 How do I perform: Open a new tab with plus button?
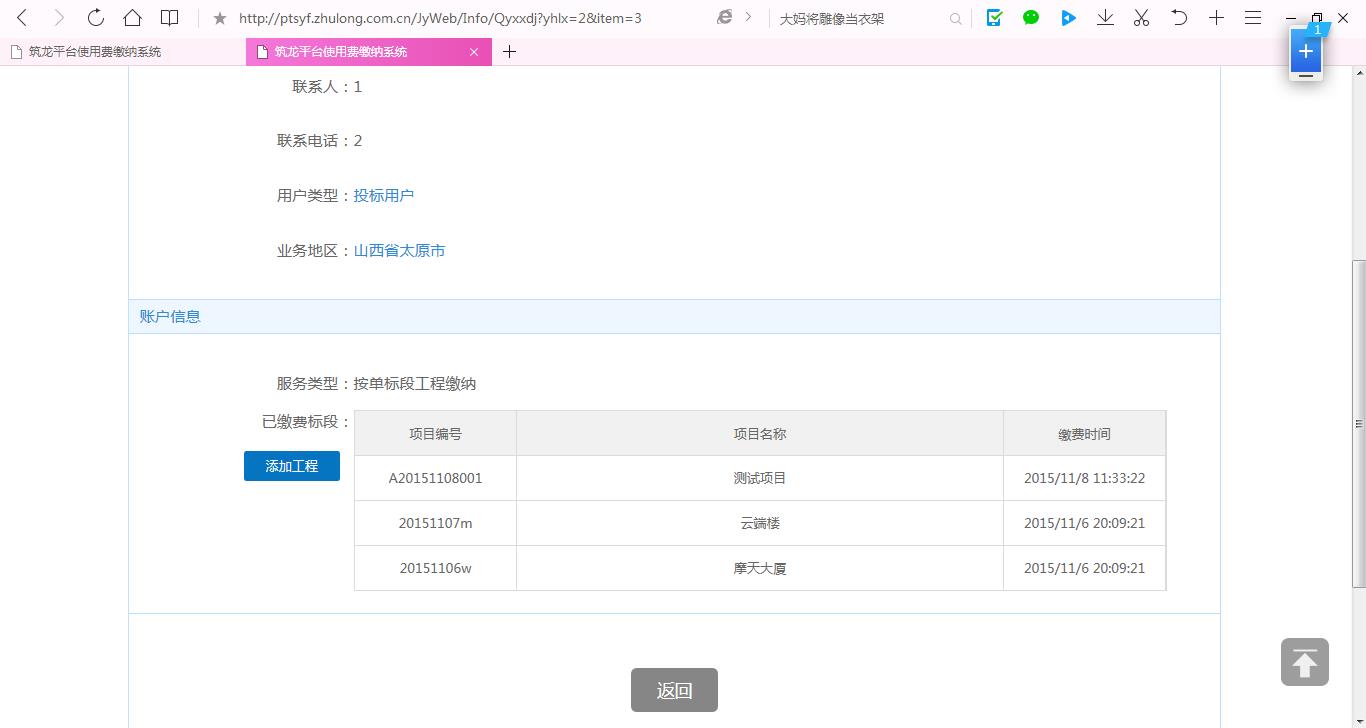[509, 52]
